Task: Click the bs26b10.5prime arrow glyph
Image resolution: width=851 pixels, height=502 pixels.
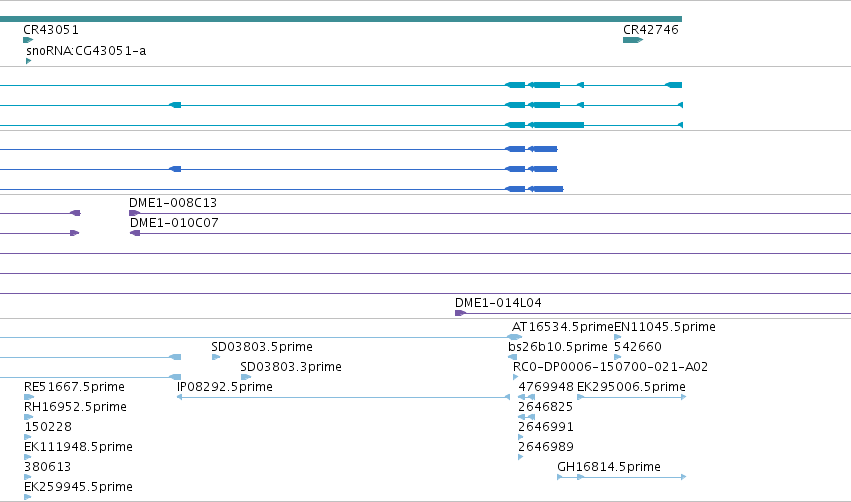Action: point(512,357)
